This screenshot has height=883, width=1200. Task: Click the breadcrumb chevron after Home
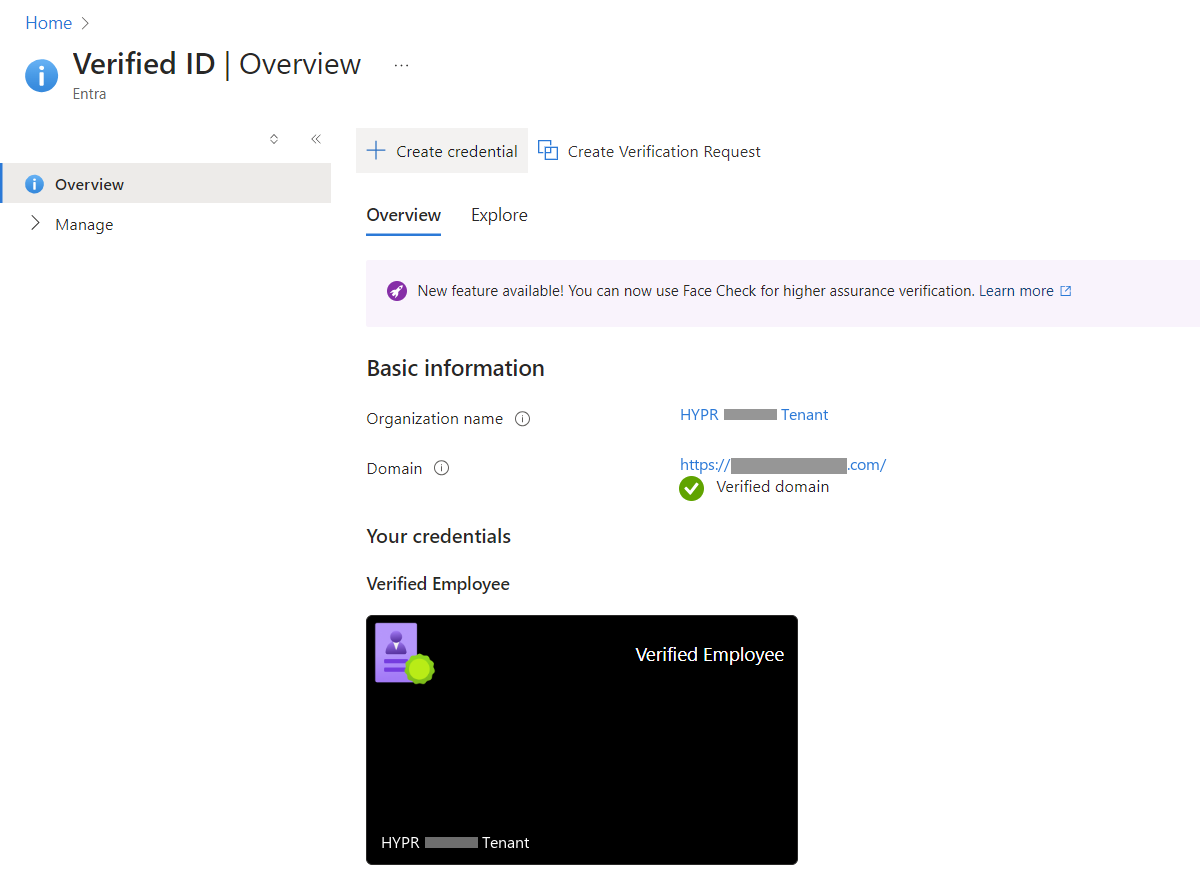[x=85, y=23]
